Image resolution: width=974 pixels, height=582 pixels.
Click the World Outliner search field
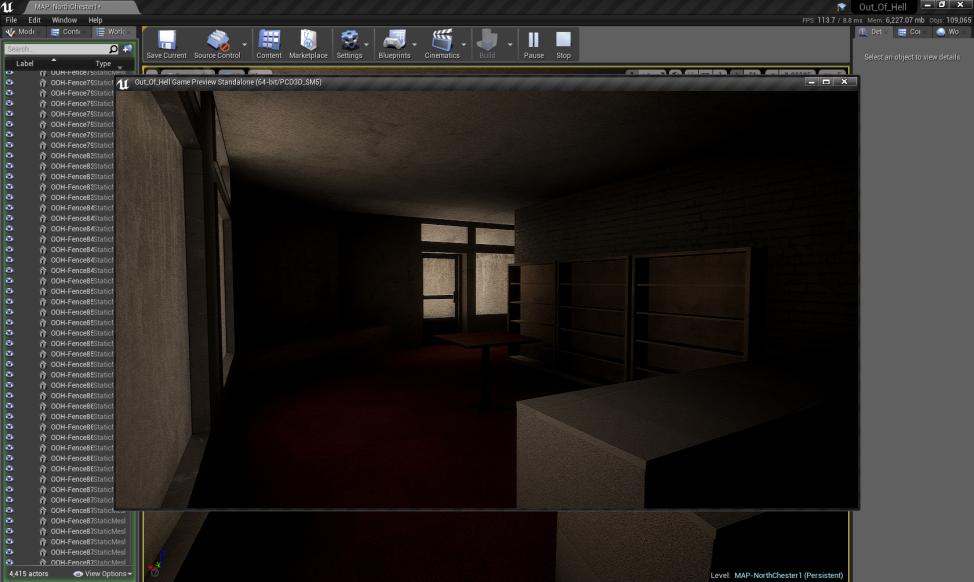pos(55,49)
